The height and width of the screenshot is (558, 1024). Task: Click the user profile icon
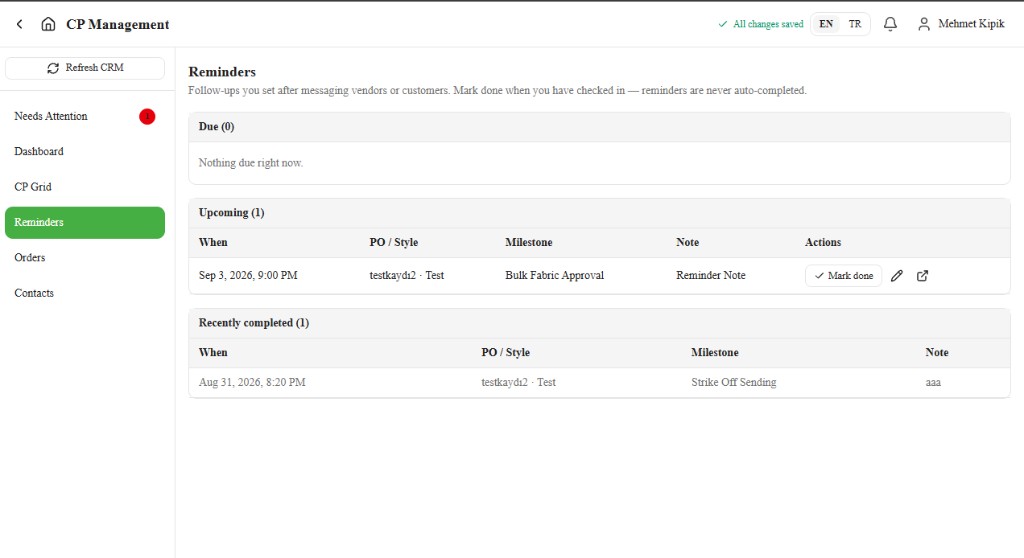point(923,24)
